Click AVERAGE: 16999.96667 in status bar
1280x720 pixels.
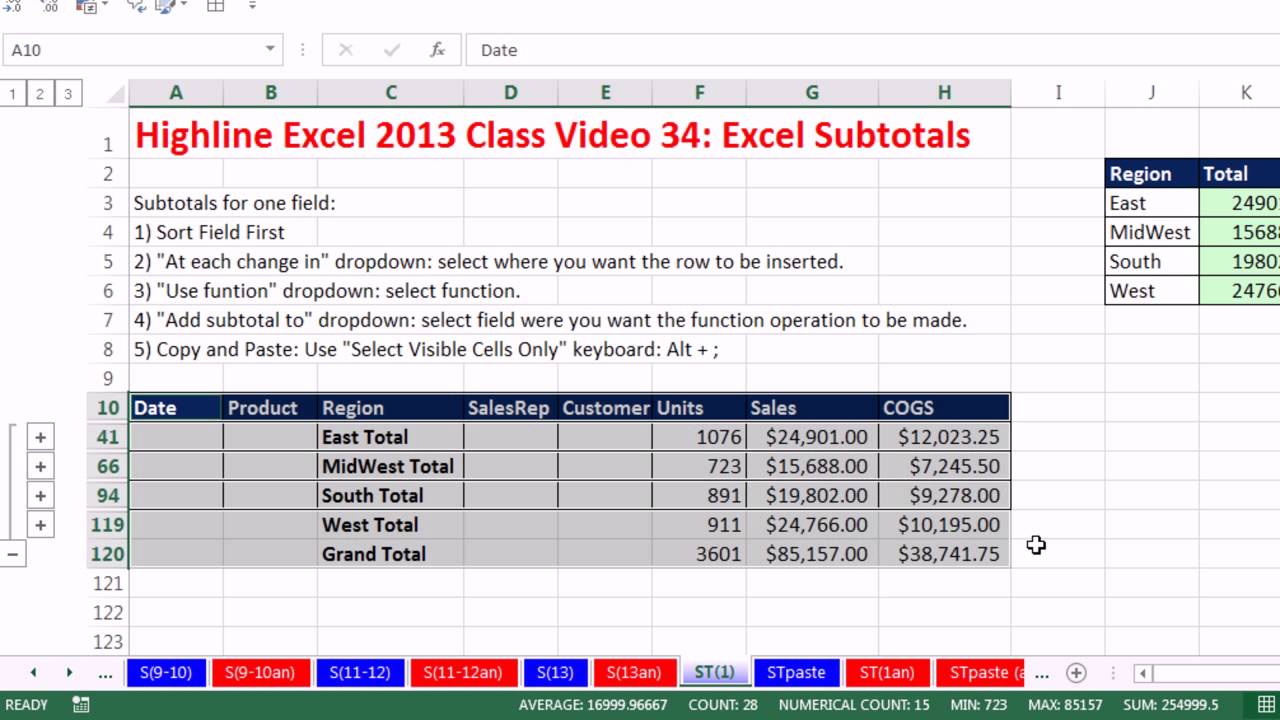[593, 705]
